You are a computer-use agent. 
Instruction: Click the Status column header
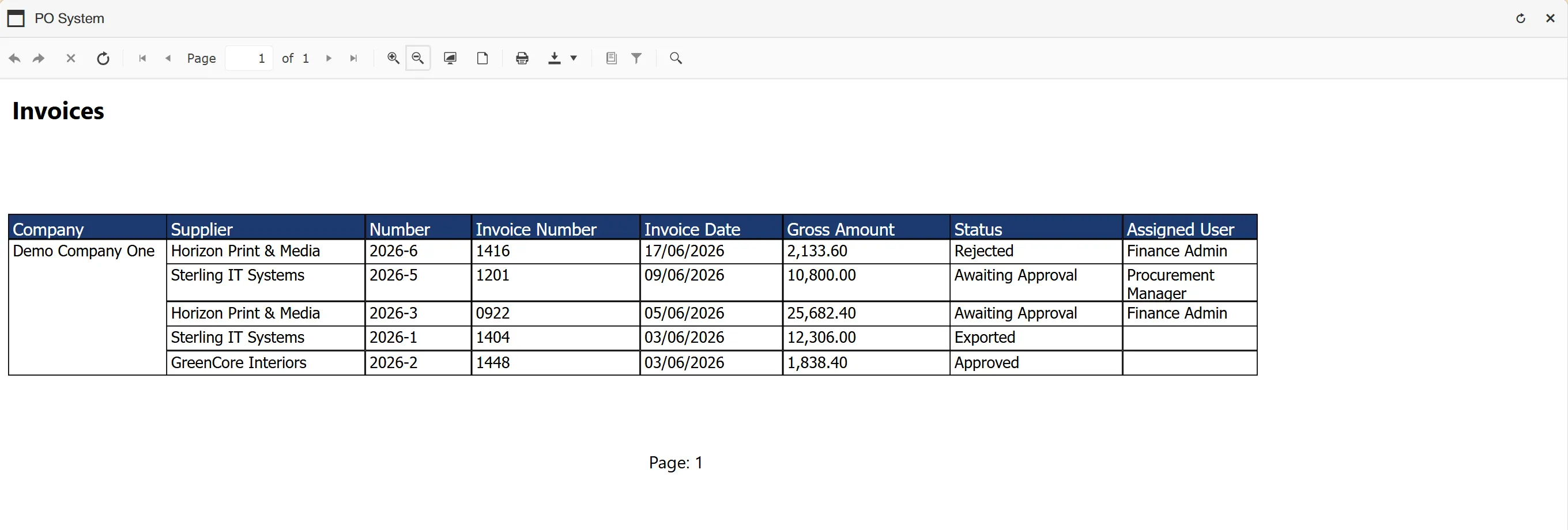(1036, 227)
